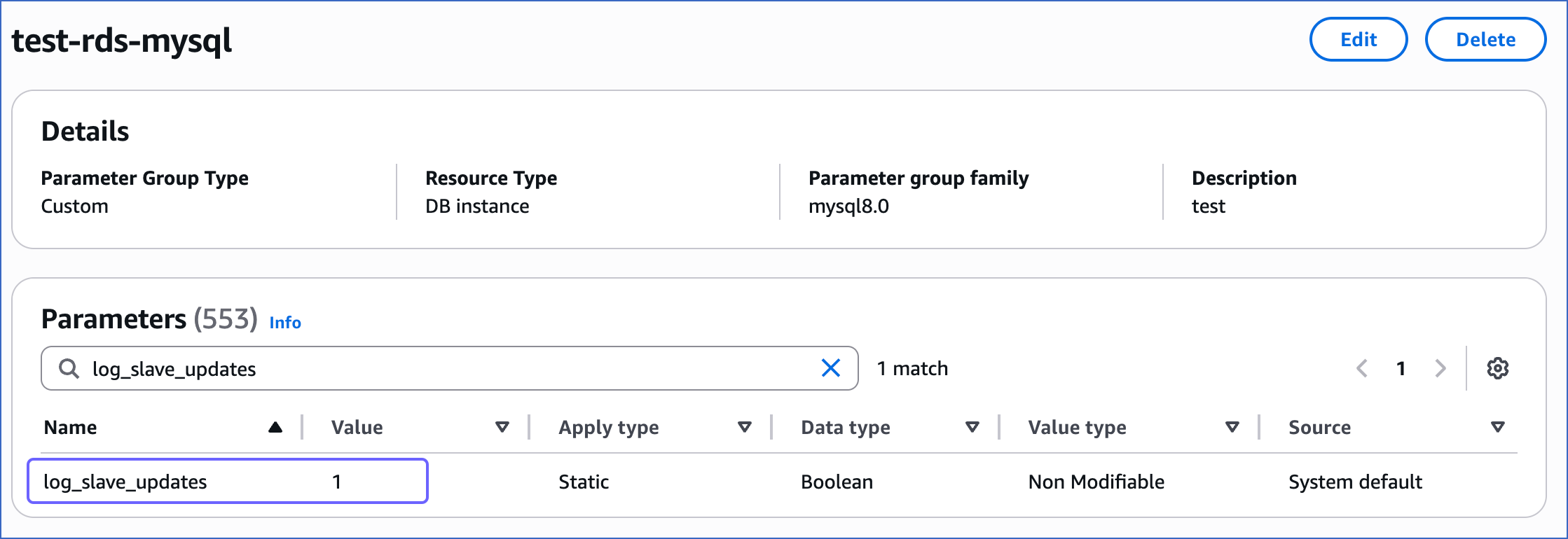Click the test-rds-mysql title
Viewport: 1568px width, 539px height.
(122, 41)
